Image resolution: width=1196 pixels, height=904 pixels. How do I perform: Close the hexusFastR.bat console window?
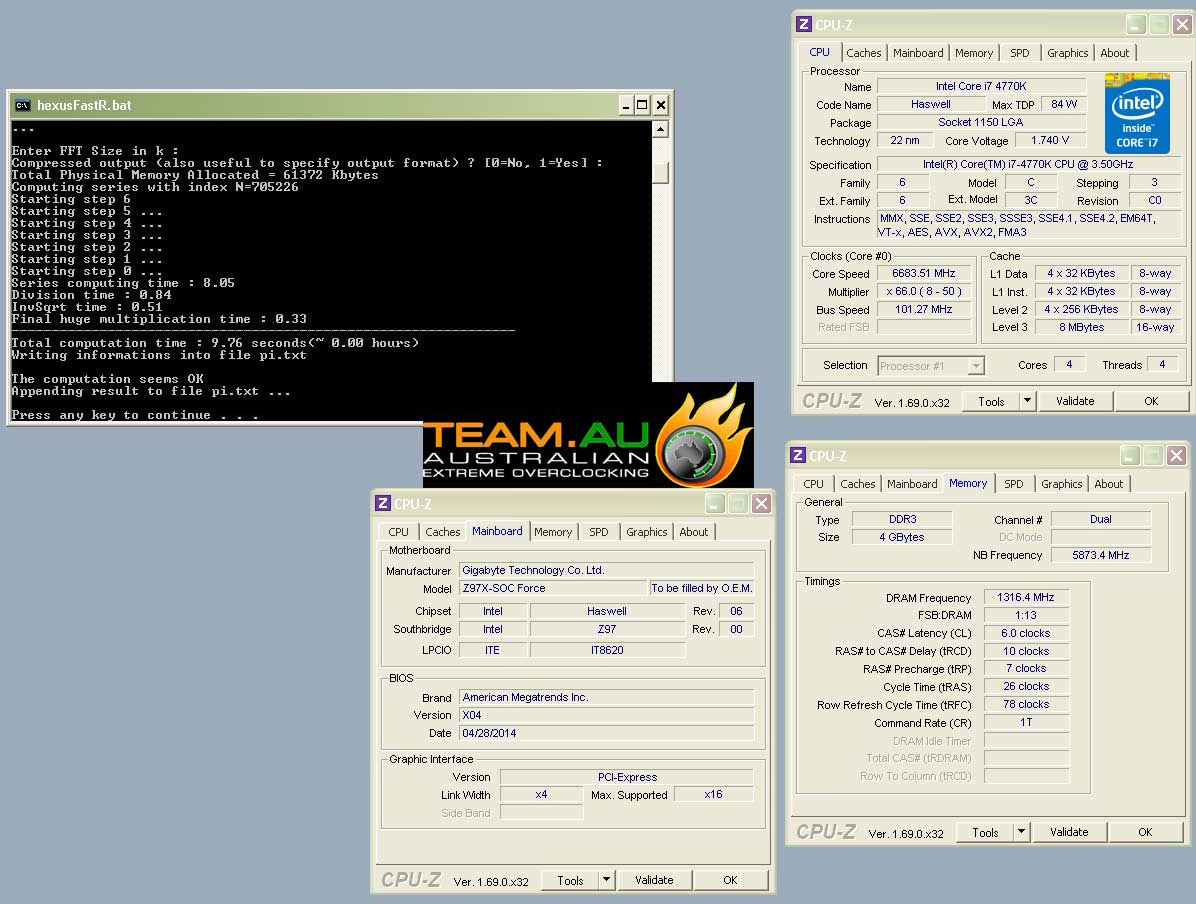(x=660, y=104)
